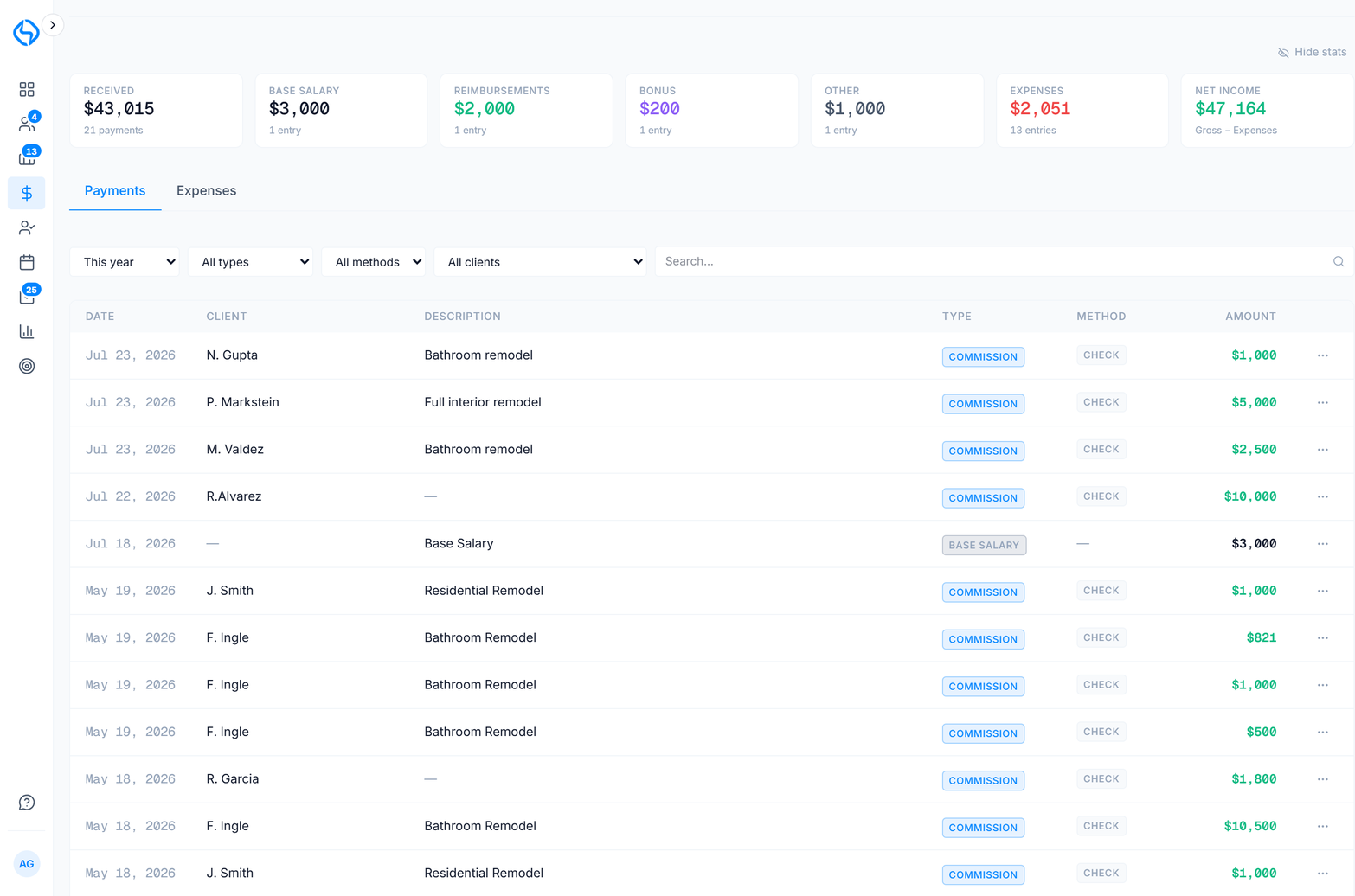Viewport: 1355px width, 896px height.
Task: Click the $10,000 amount
Action: pos(1250,496)
